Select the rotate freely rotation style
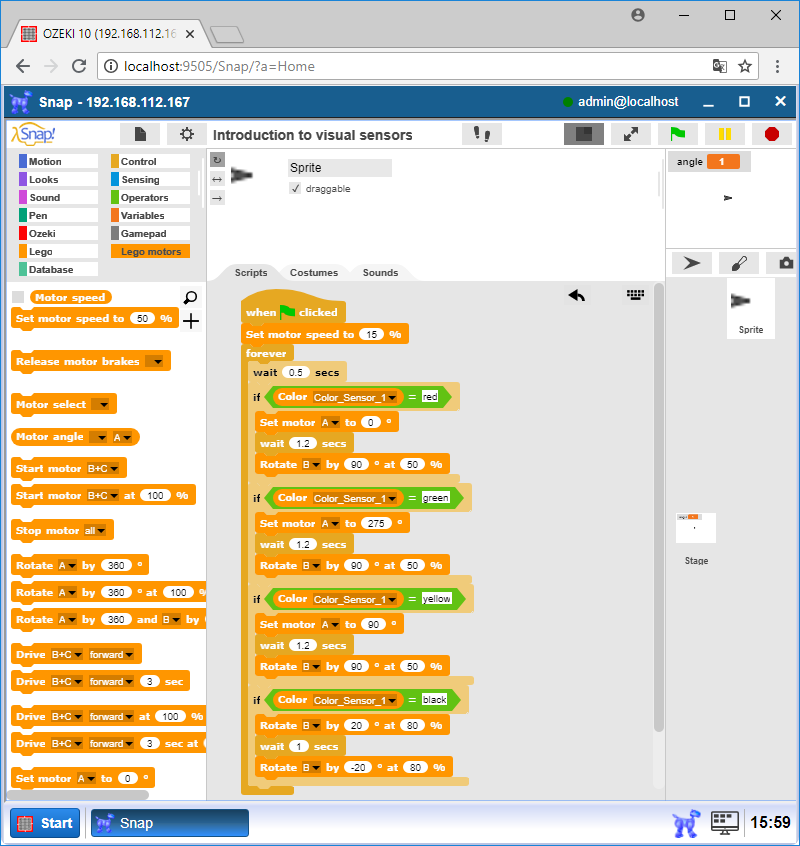Screen dimensions: 800x846 coord(217,160)
